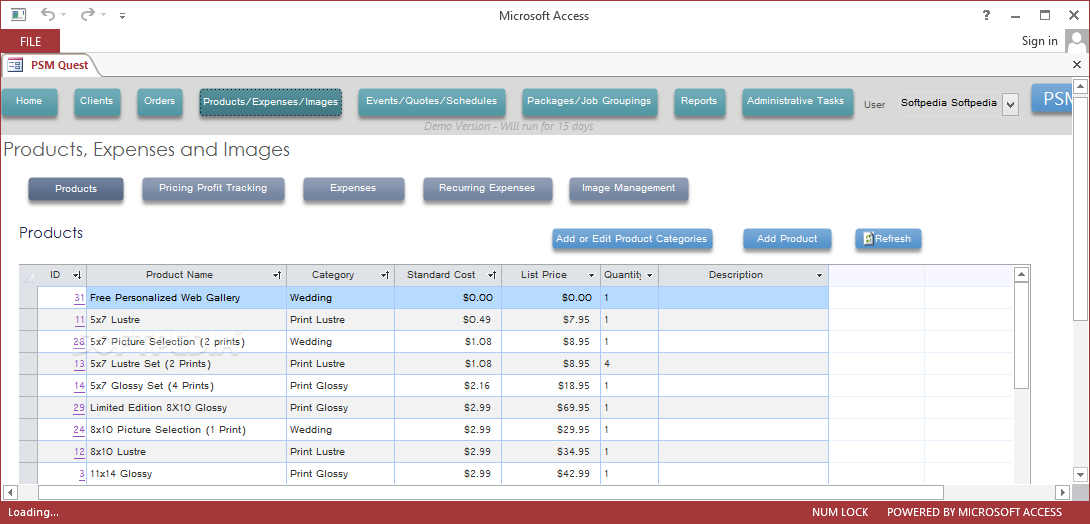Switch to Pricing Profit Tracking tab
Screen dimensions: 1090x524
tap(213, 189)
